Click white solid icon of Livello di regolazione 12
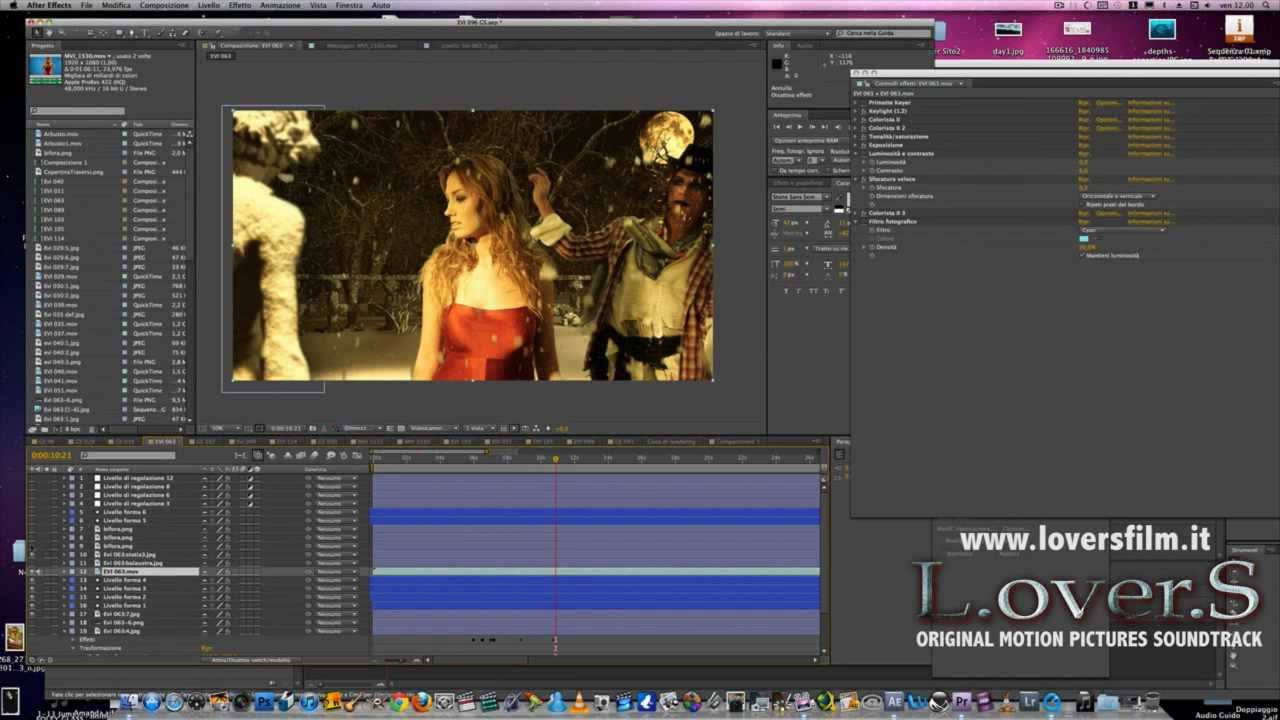Screen dimensions: 1280x720 (97, 478)
